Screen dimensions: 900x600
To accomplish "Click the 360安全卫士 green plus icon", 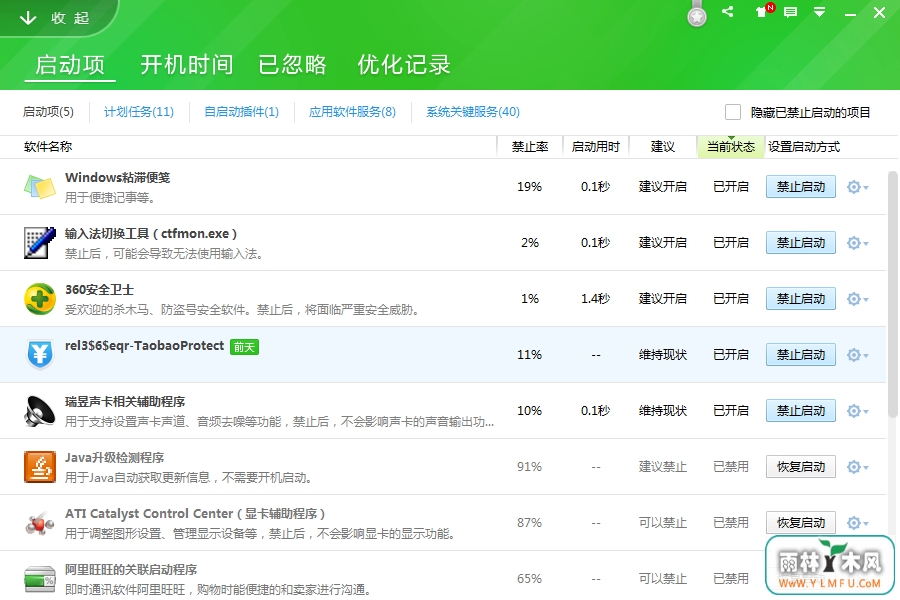I will pos(40,299).
